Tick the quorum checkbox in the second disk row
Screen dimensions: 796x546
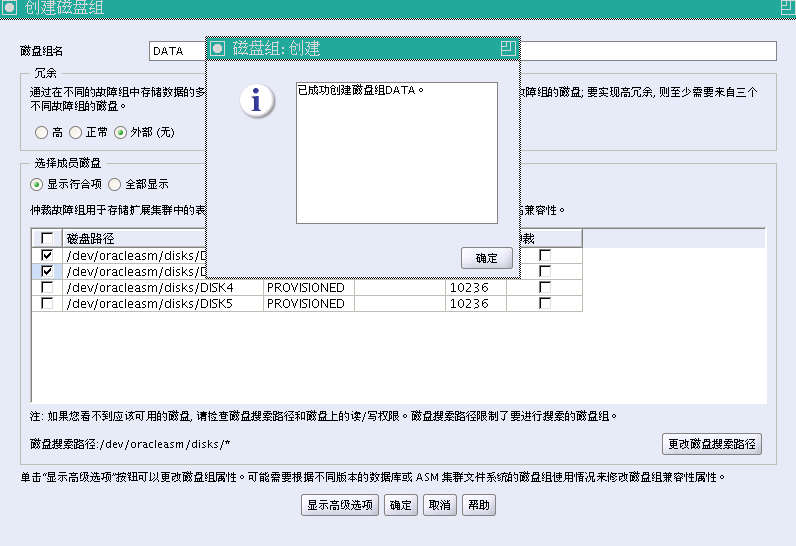pyautogui.click(x=545, y=271)
